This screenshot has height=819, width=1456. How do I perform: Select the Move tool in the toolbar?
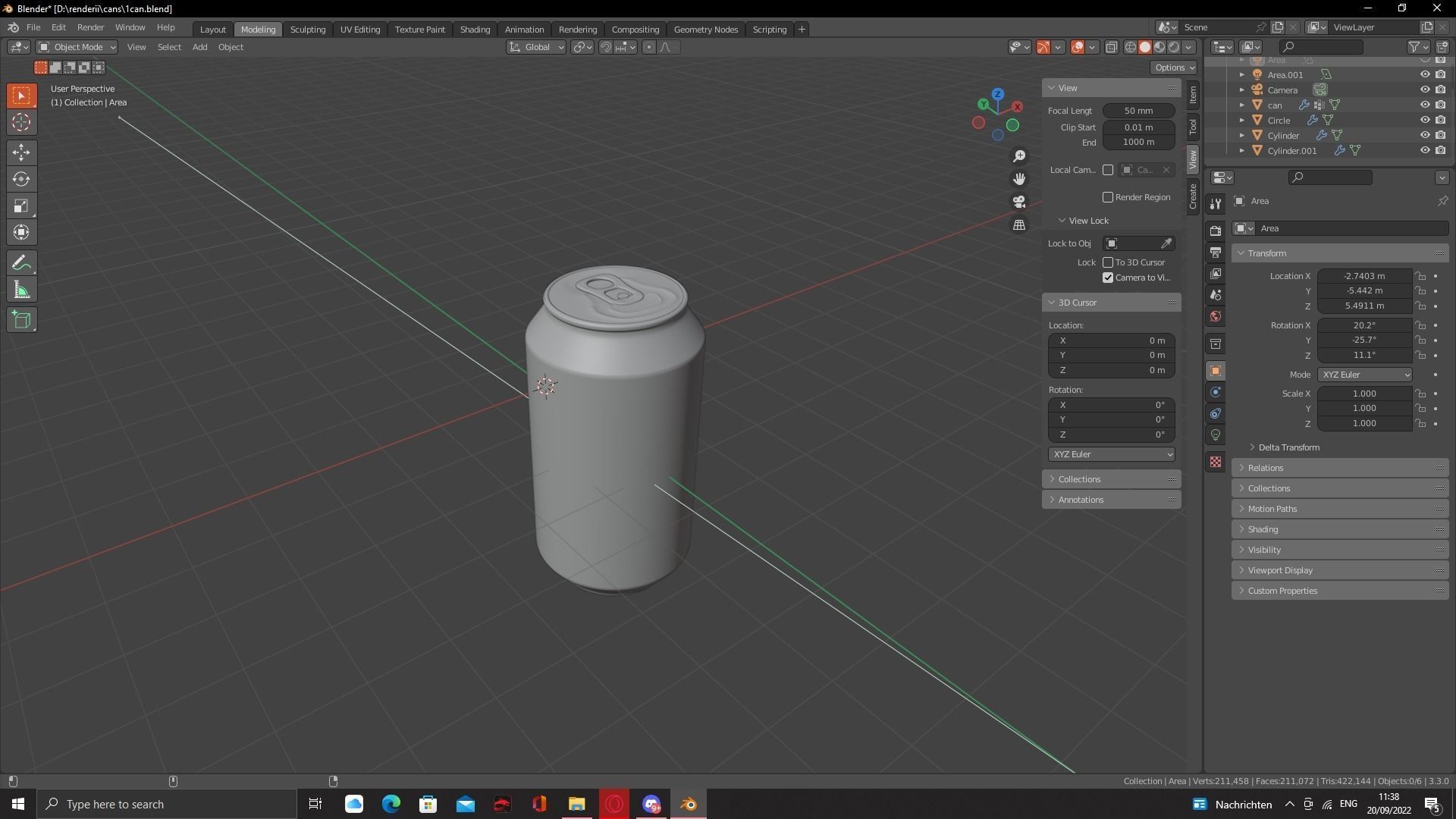point(21,152)
